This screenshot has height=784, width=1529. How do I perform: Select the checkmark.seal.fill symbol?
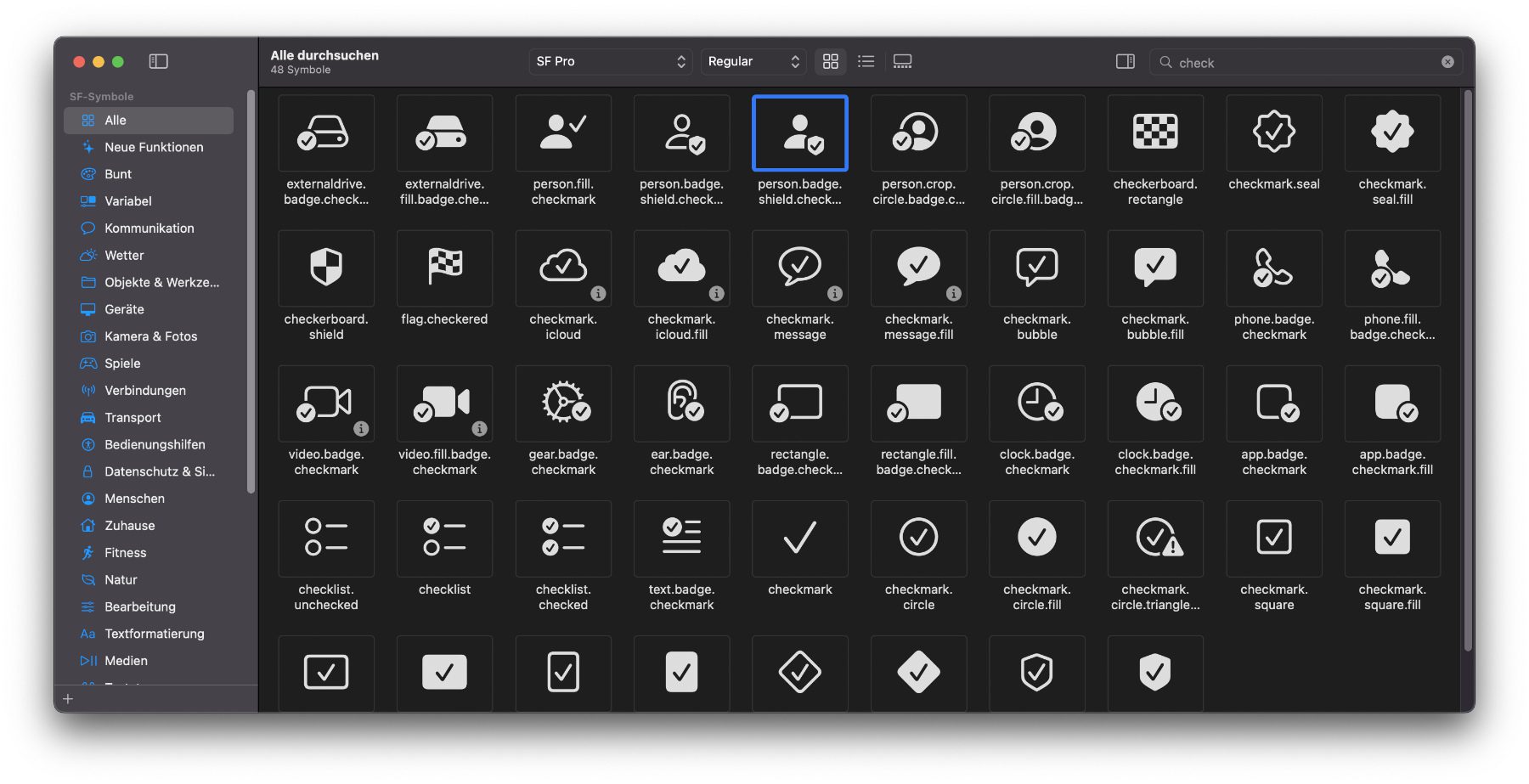point(1392,133)
